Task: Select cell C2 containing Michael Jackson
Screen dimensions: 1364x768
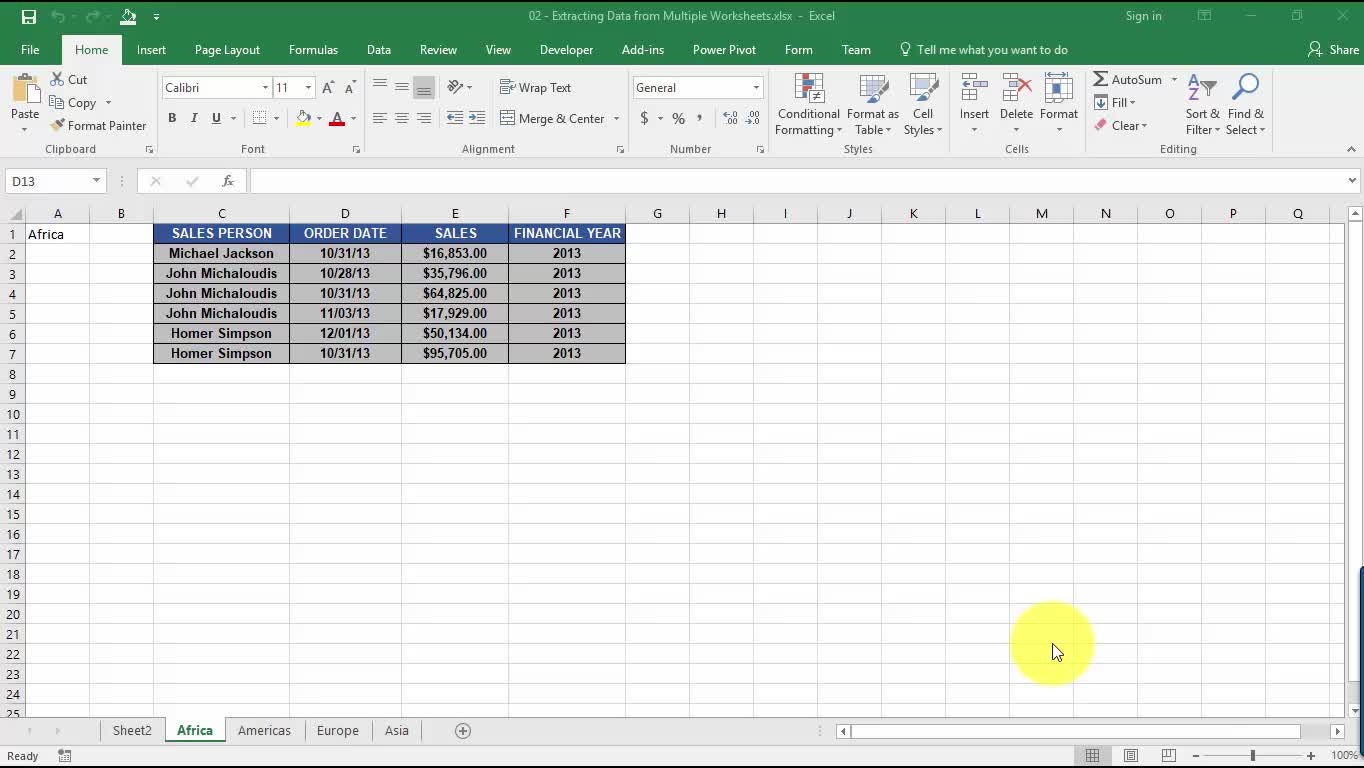Action: [x=221, y=254]
